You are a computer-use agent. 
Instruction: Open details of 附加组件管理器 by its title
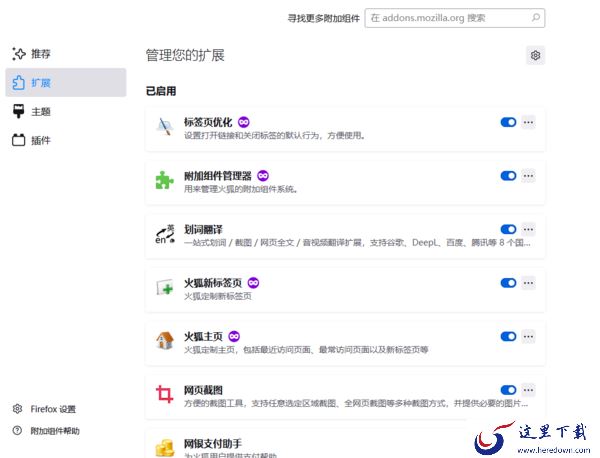click(218, 176)
